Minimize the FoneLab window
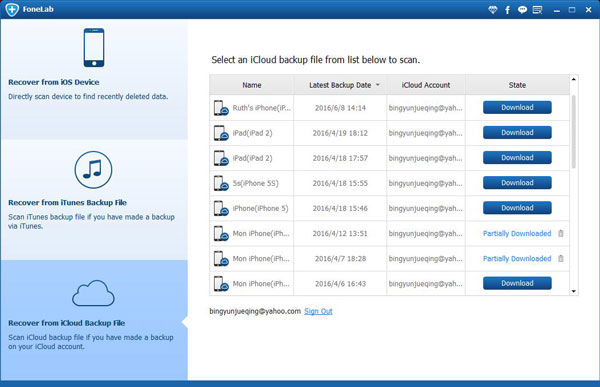 pyautogui.click(x=557, y=11)
